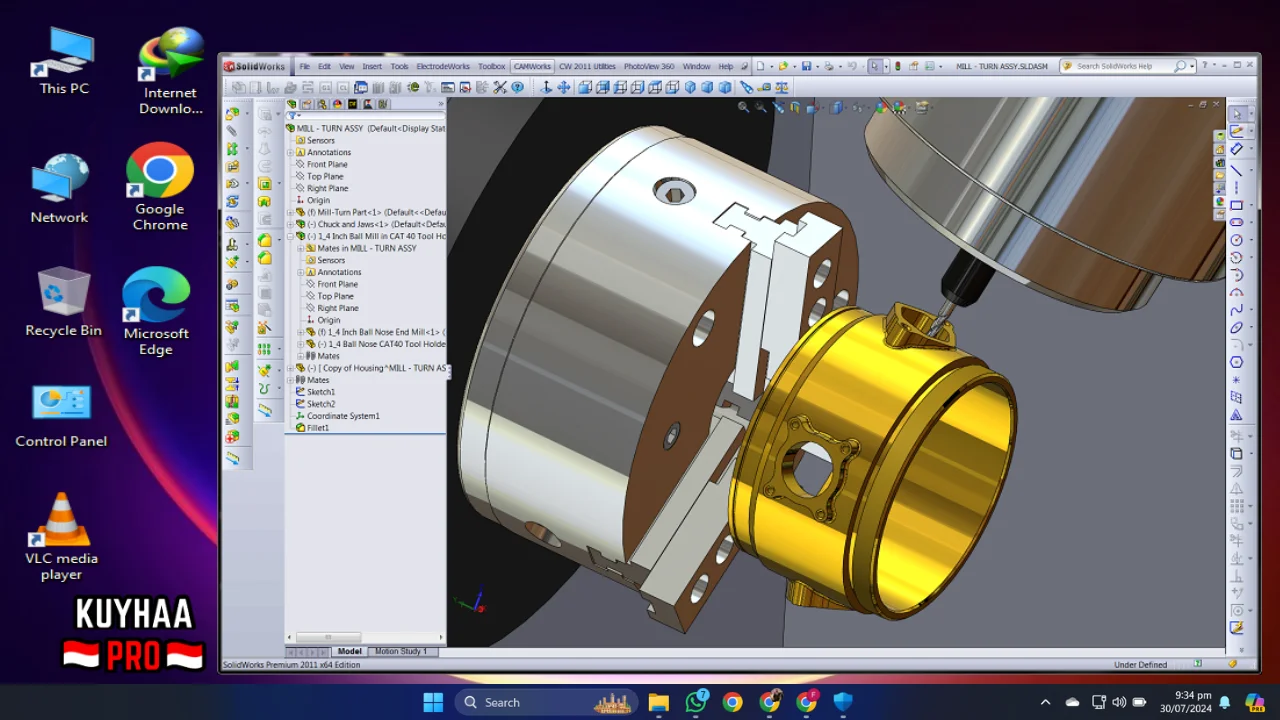The image size is (1280, 720).
Task: Expand the Mill-Turn Part<1> component
Action: 291,212
